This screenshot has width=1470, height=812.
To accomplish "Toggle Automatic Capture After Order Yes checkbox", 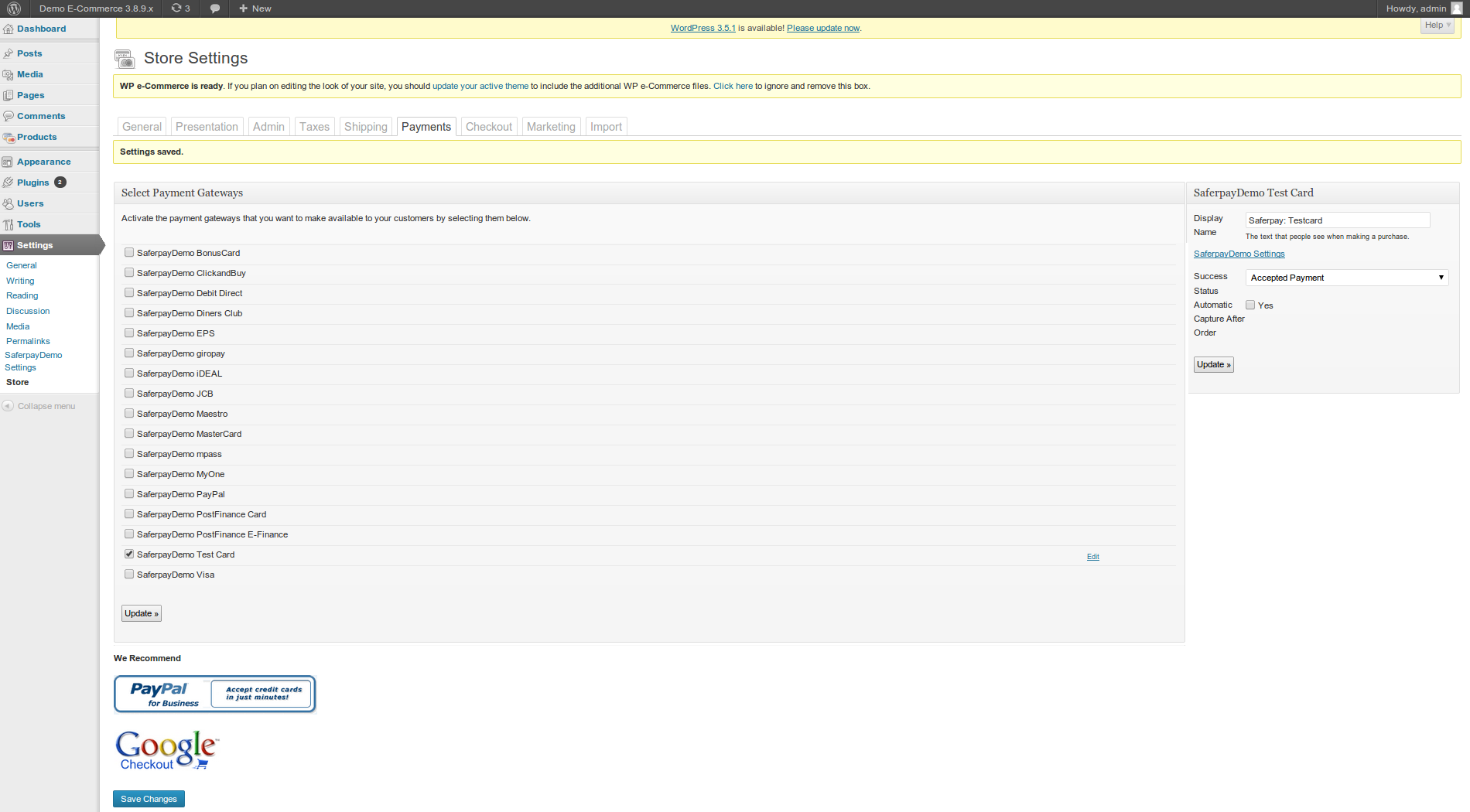I will (1250, 305).
